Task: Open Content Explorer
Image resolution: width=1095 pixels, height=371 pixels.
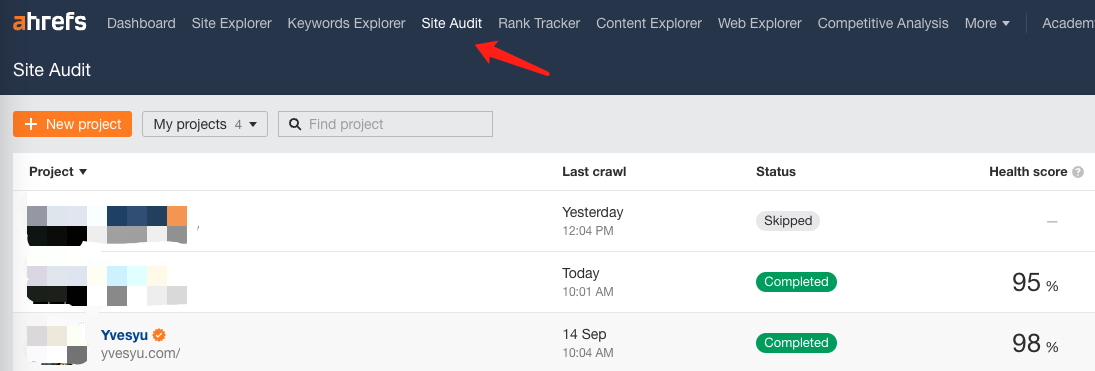Action: click(649, 23)
